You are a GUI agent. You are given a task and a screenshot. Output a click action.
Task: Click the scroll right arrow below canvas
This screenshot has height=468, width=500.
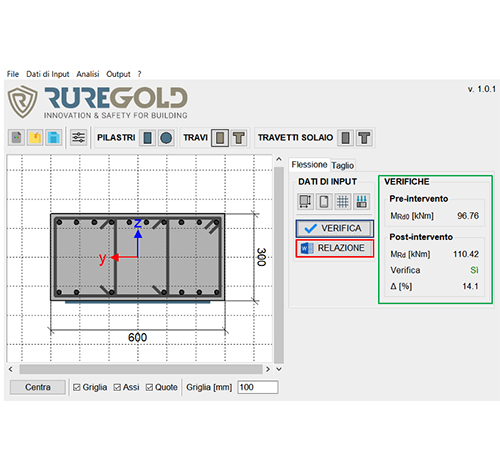[x=268, y=369]
